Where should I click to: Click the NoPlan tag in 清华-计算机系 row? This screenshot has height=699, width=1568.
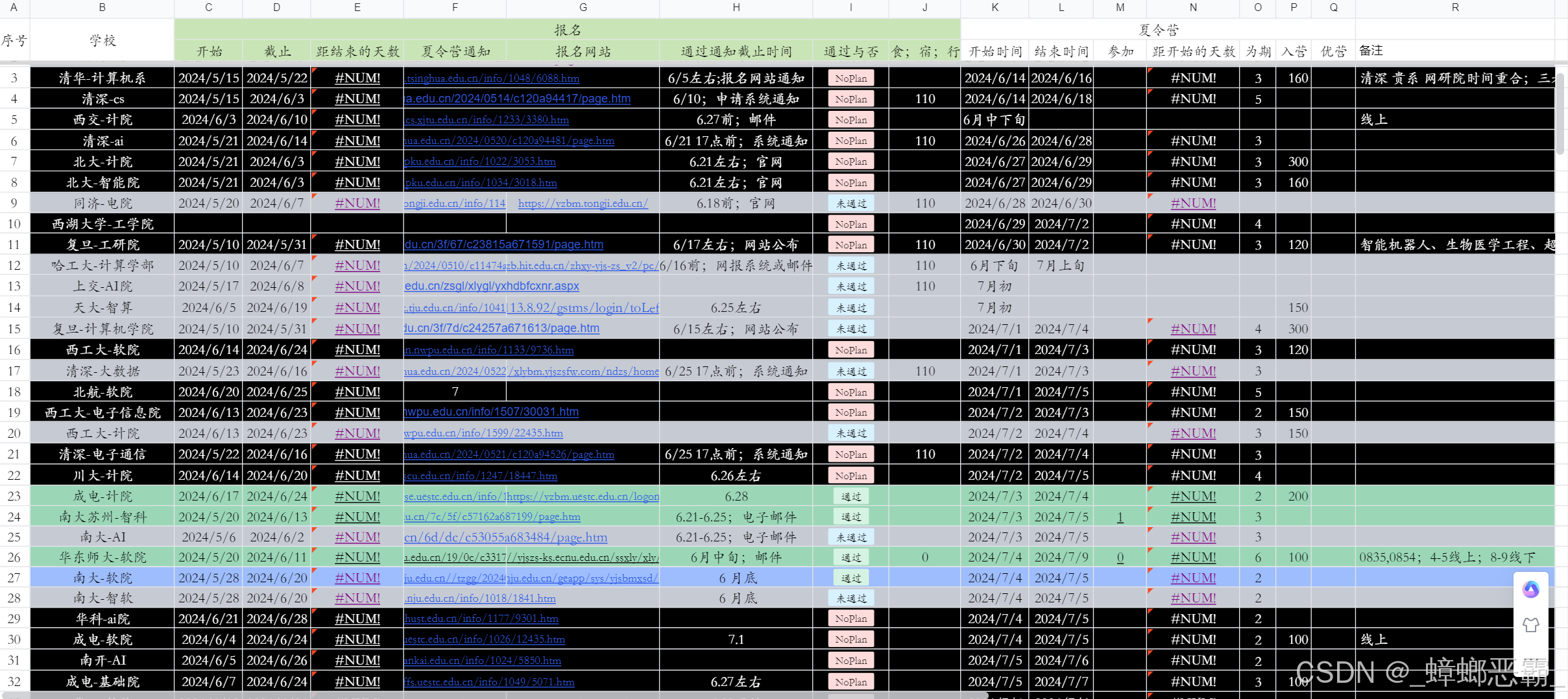[x=850, y=78]
